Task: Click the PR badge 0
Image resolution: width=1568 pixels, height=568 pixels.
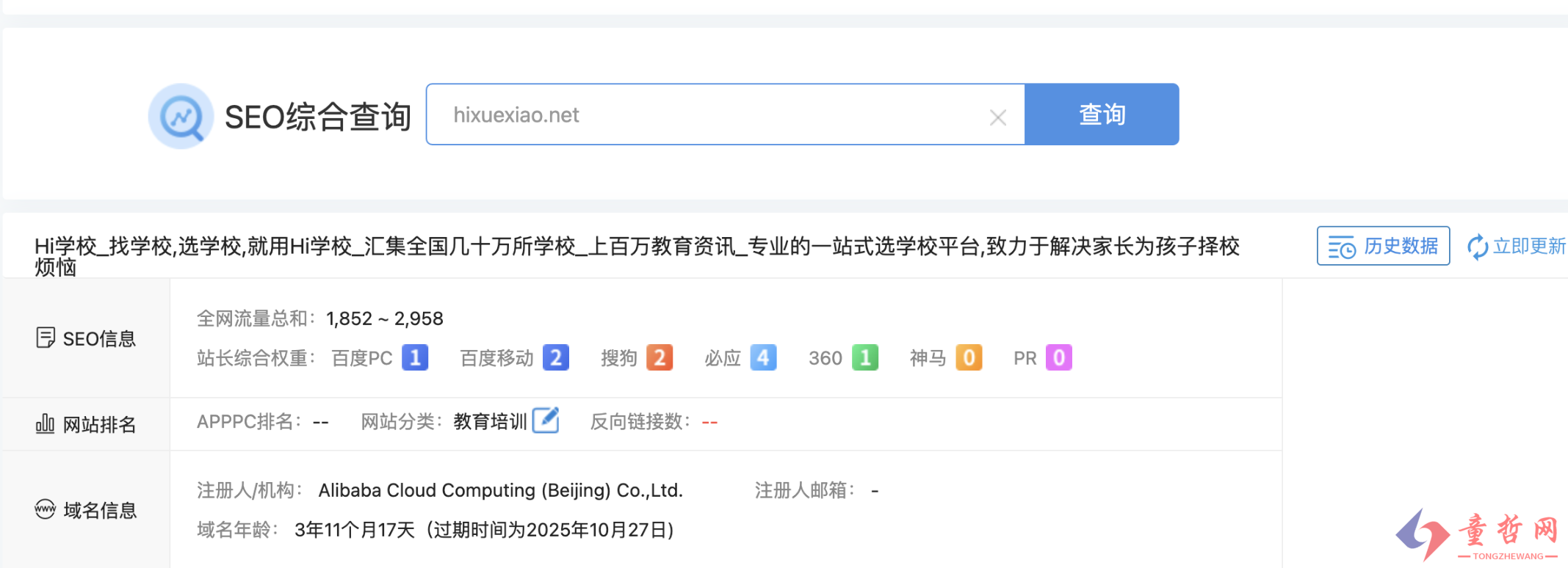Action: (x=1058, y=358)
